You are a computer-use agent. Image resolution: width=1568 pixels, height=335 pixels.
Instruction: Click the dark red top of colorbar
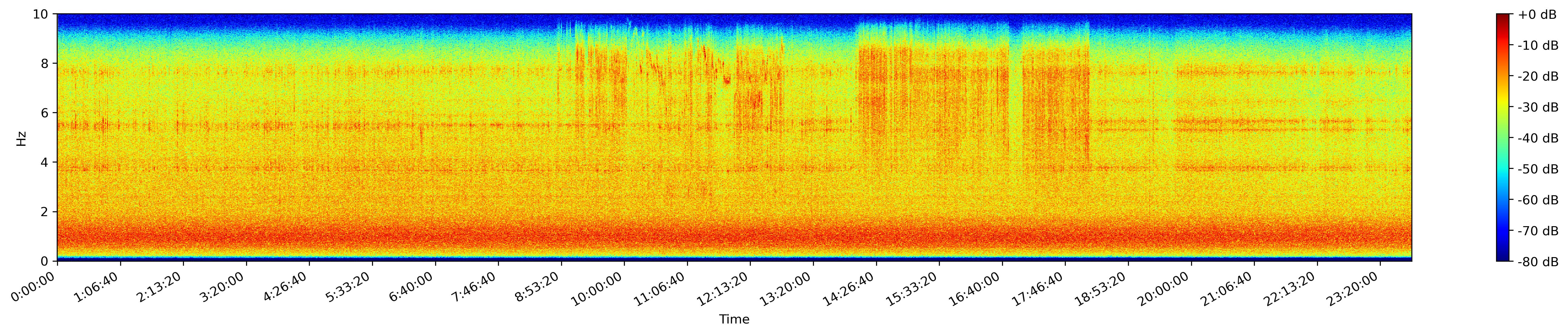(1503, 17)
